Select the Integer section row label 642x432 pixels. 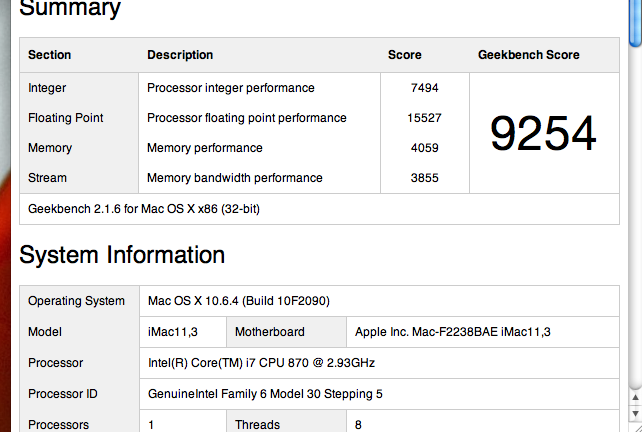(47, 88)
